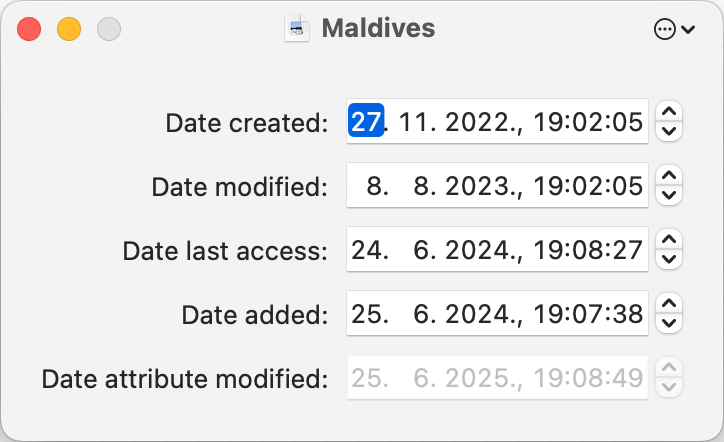
Task: Click the Maldives file proxy icon
Action: click(x=296, y=29)
